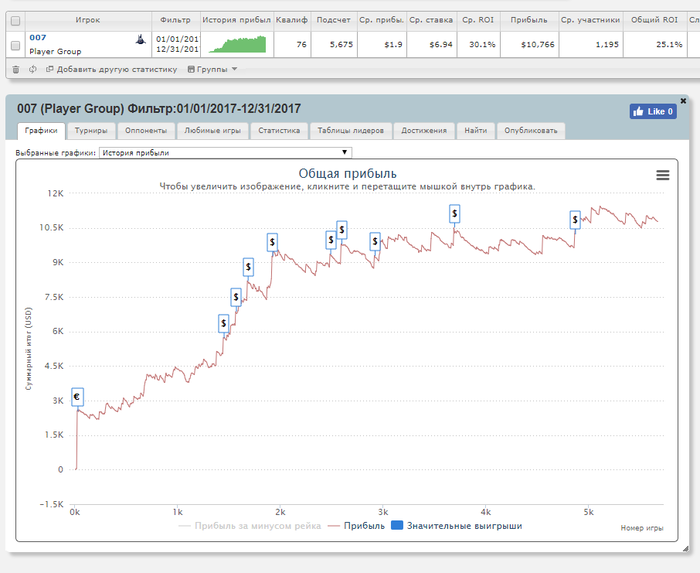Click the $10,766 profit cell
700x573 pixels.
pos(529,44)
